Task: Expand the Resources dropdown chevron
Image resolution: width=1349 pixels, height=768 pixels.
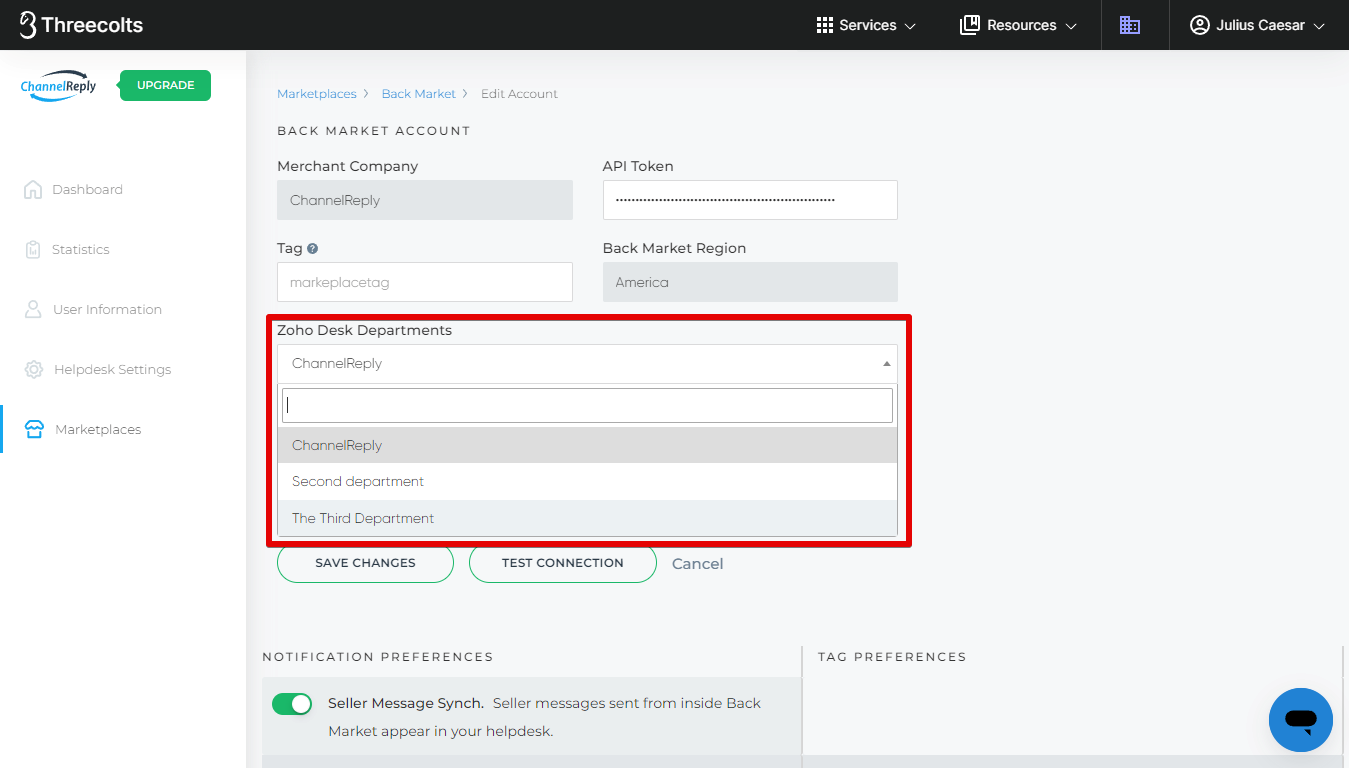Action: click(x=1071, y=26)
